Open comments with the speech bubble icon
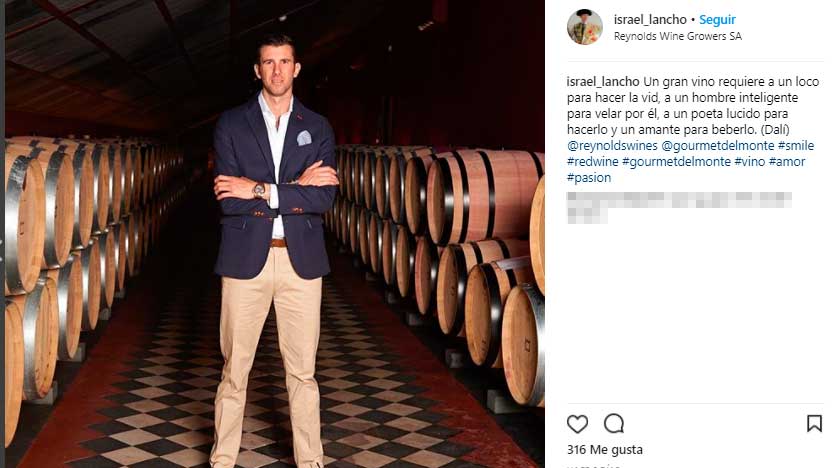This screenshot has height=468, width=832. tap(614, 423)
